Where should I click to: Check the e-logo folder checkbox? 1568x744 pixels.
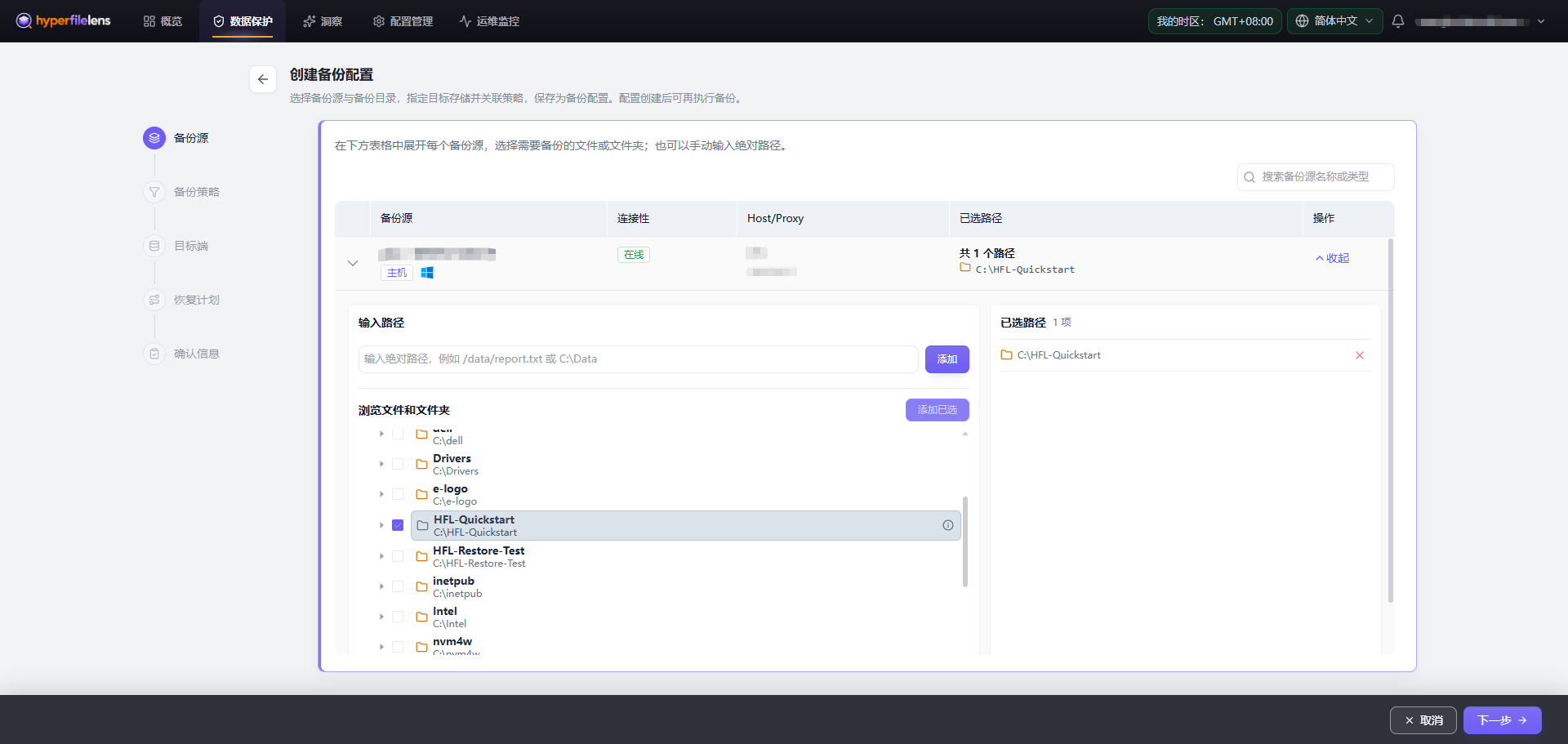tap(398, 494)
